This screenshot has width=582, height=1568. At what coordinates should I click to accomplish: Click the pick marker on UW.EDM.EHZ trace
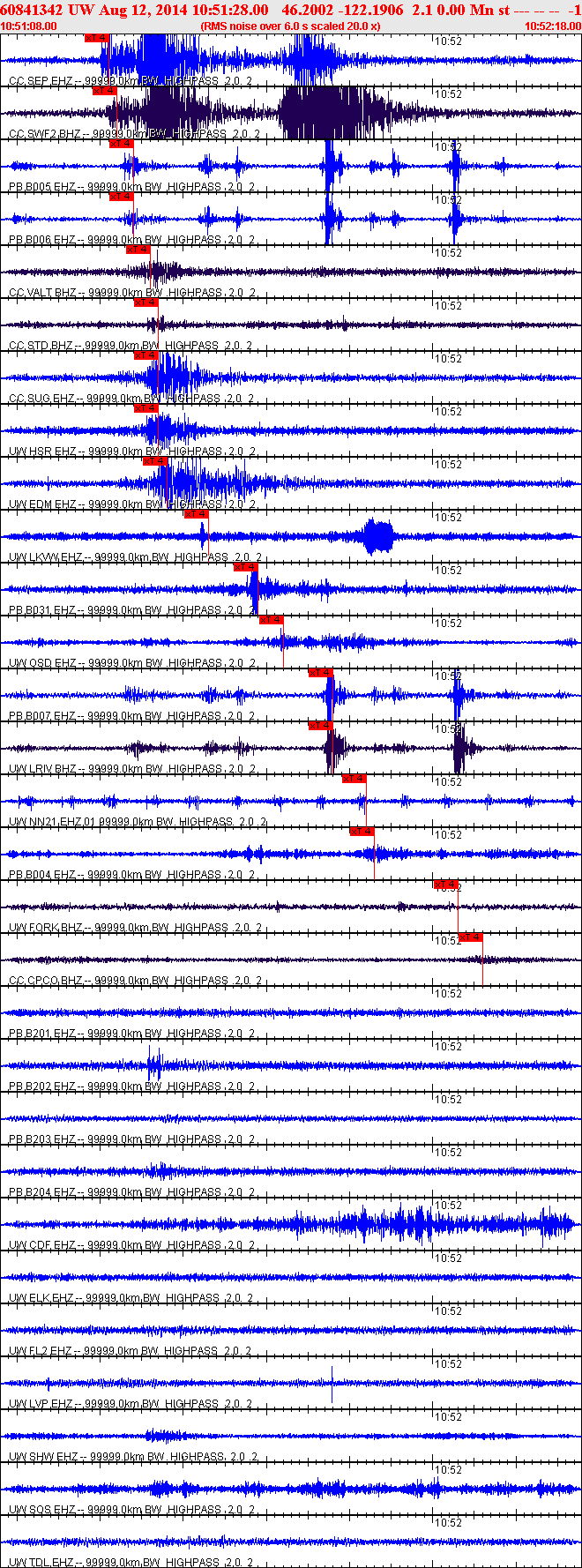(155, 461)
